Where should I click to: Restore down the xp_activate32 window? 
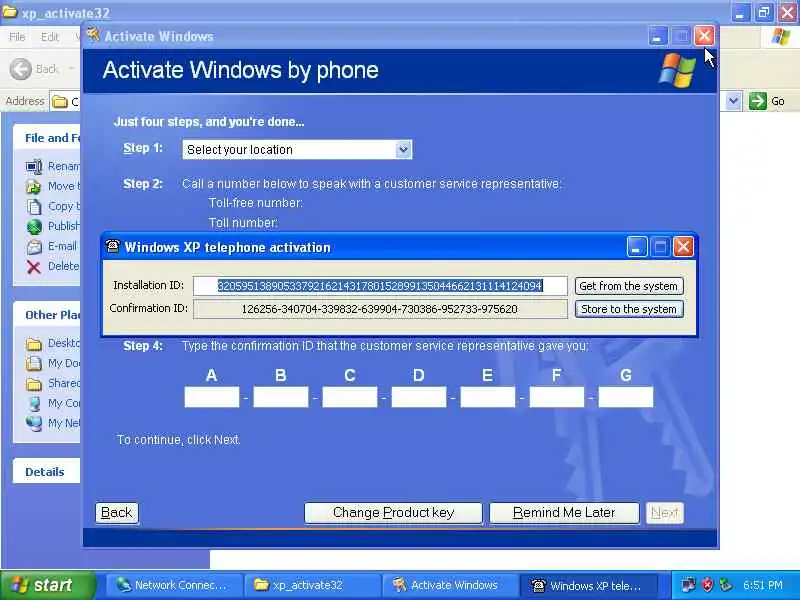point(764,11)
